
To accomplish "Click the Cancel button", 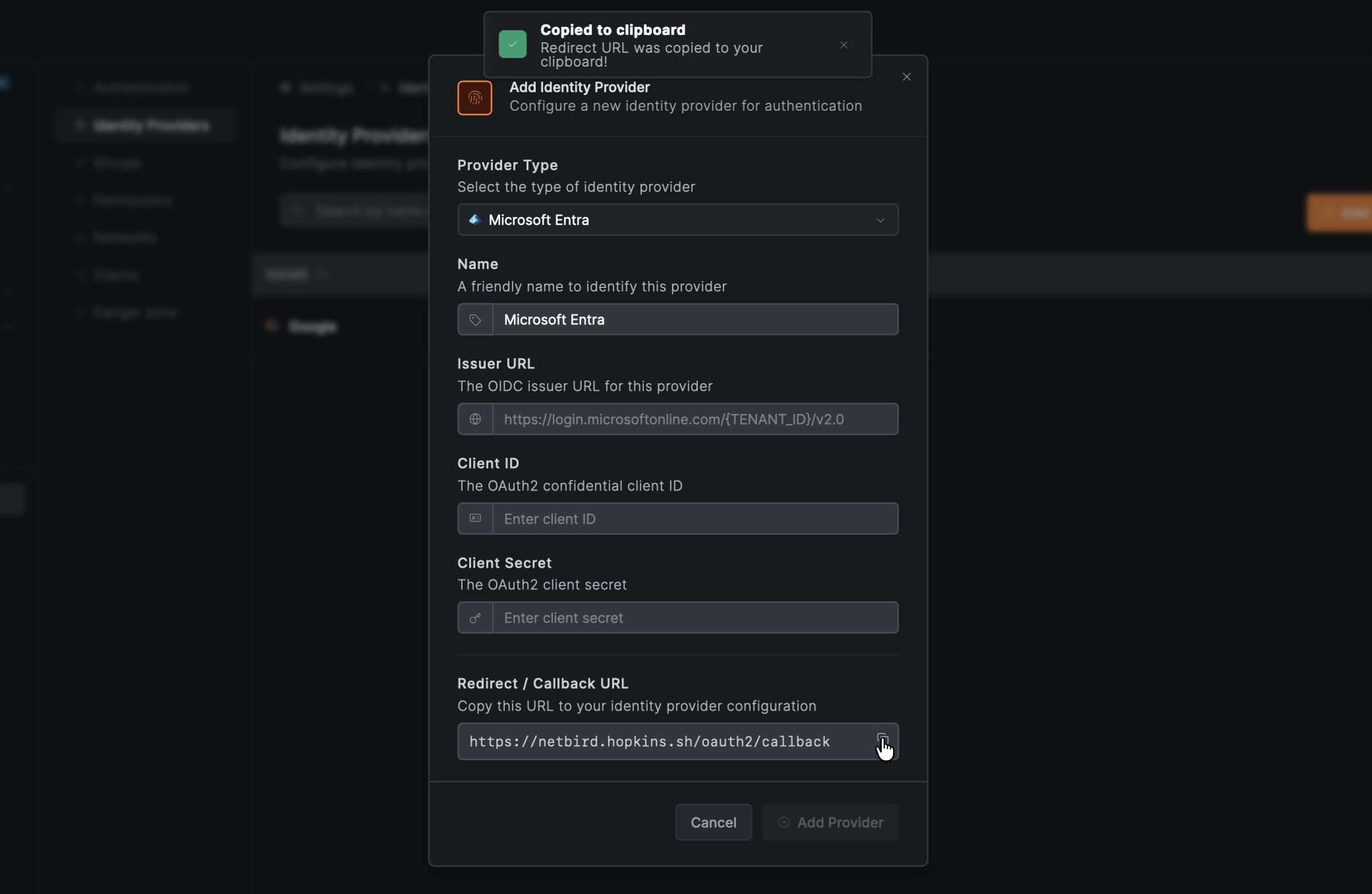I will point(713,822).
